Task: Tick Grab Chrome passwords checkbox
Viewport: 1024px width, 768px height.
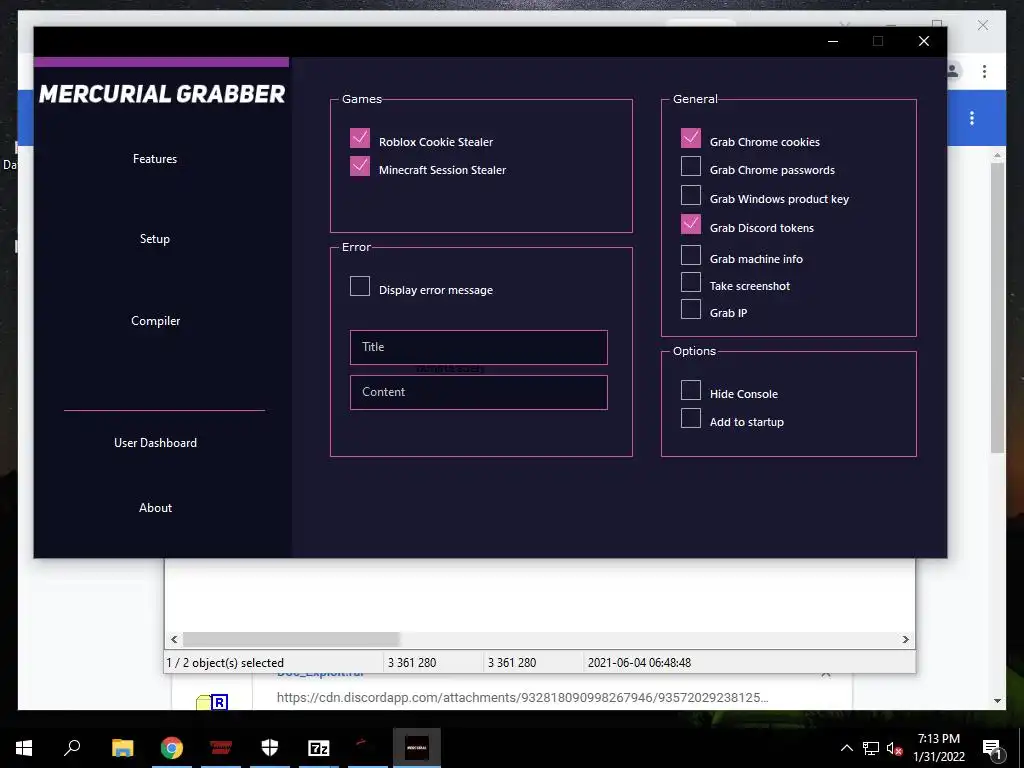Action: [x=691, y=166]
